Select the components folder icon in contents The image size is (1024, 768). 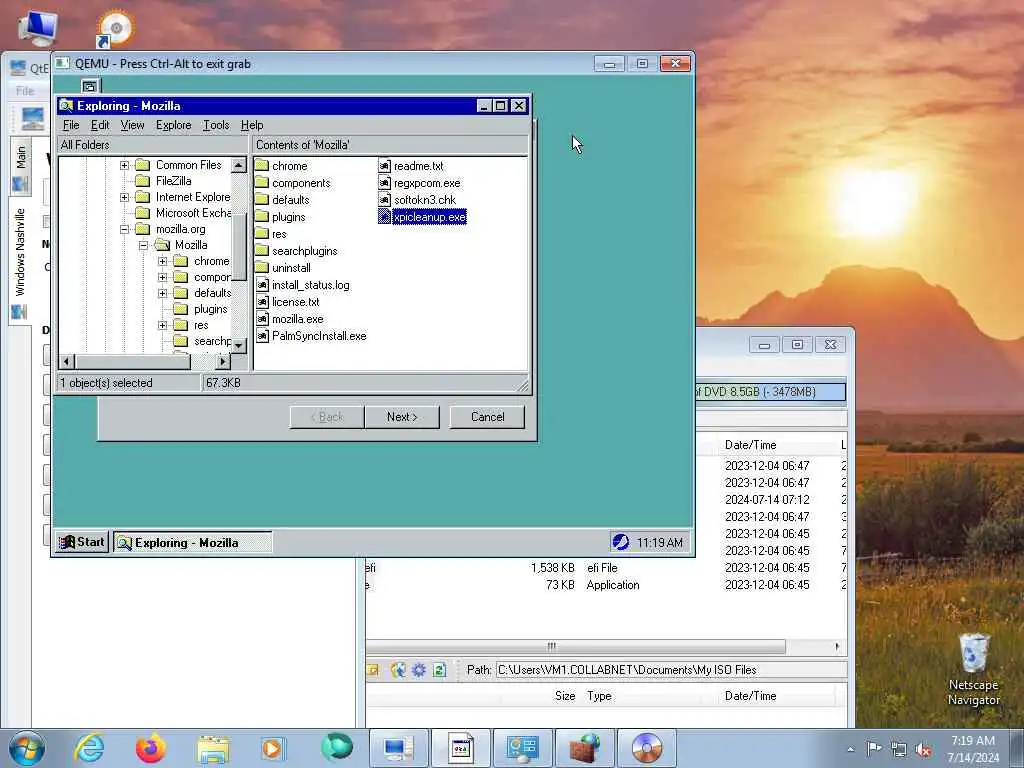pyautogui.click(x=262, y=182)
